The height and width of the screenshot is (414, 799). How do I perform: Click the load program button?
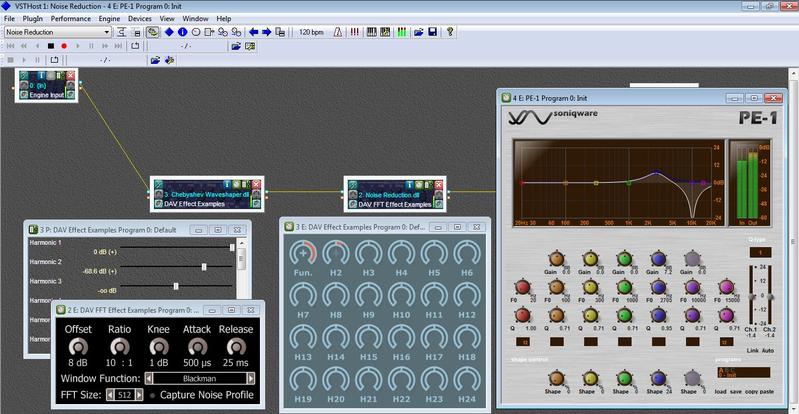[720, 392]
